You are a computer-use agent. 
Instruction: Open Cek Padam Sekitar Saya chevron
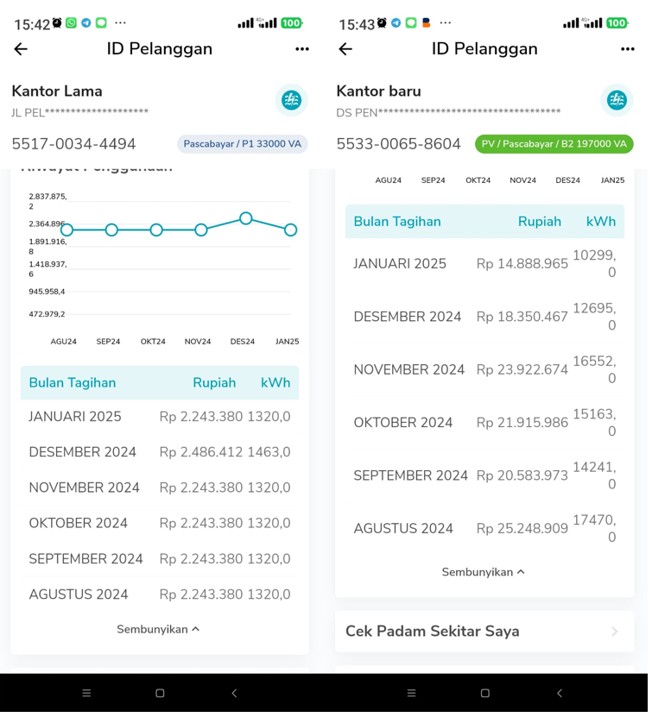pos(614,631)
